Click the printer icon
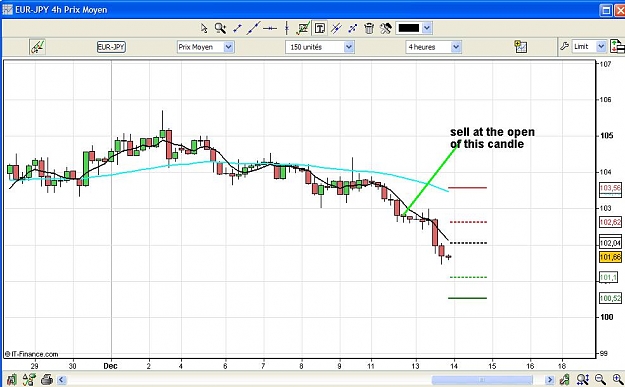 pyautogui.click(x=47, y=379)
